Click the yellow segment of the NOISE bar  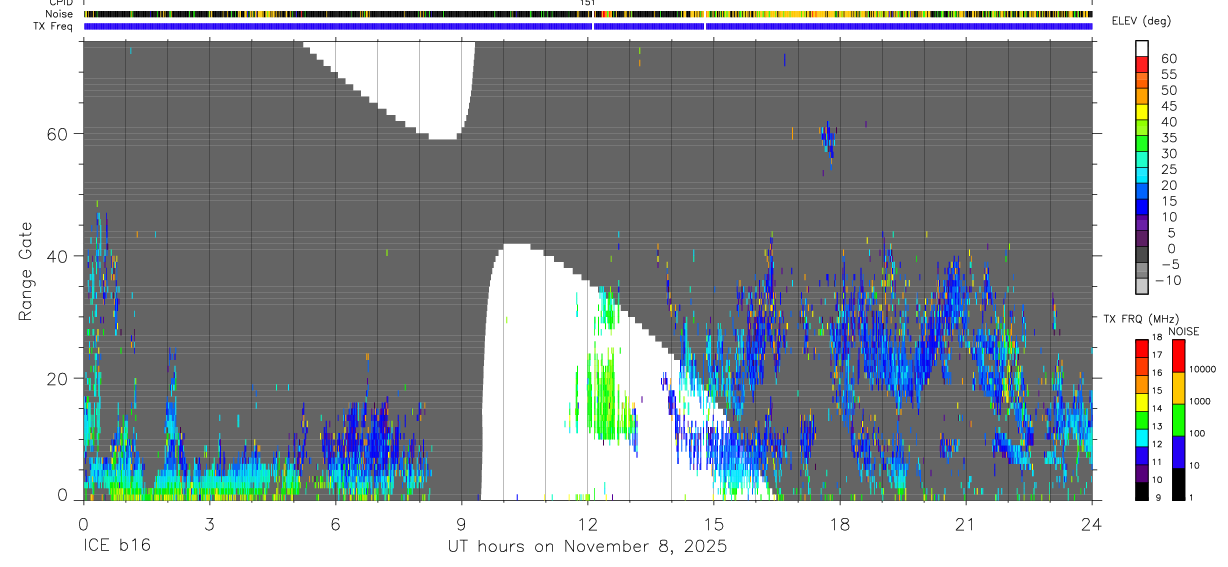coord(1179,387)
